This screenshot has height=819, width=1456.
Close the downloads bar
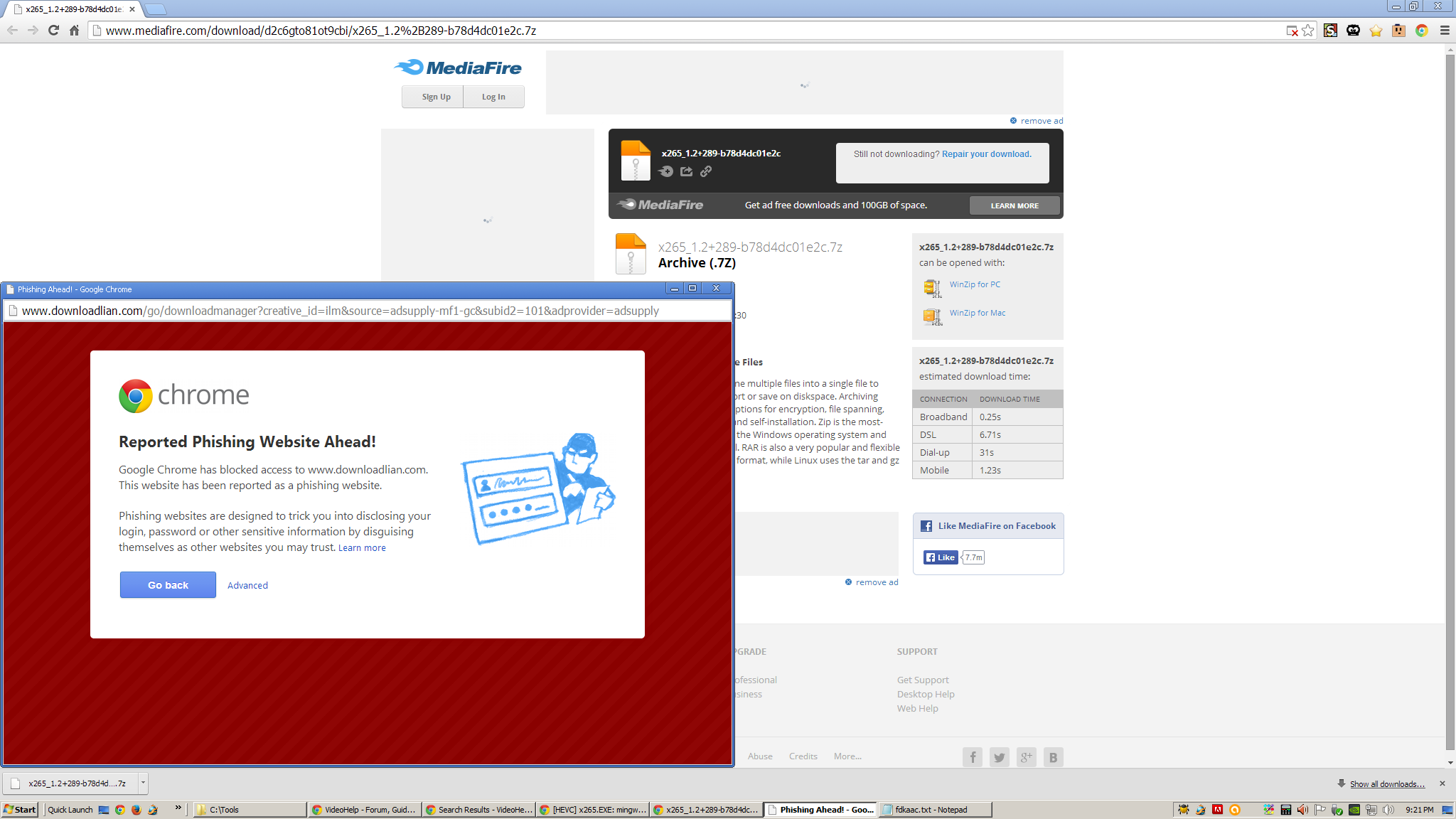tap(1442, 783)
